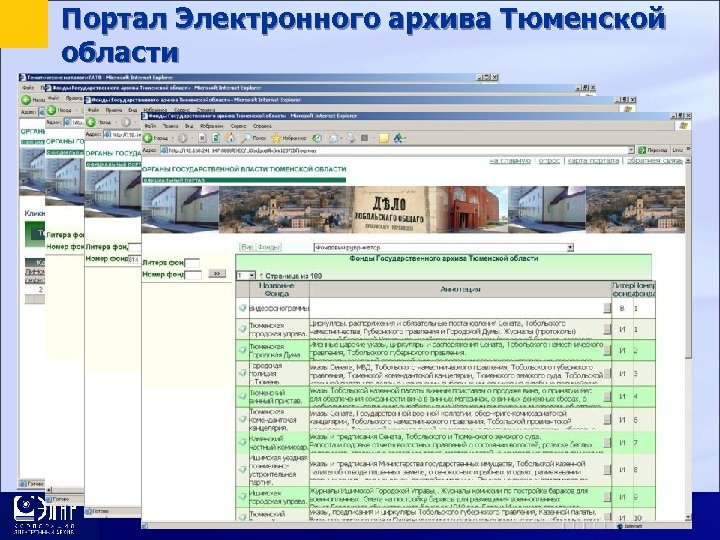This screenshot has width=720, height=540.
Task: Open Избранное favorites star in front toolbar
Action: point(289,138)
